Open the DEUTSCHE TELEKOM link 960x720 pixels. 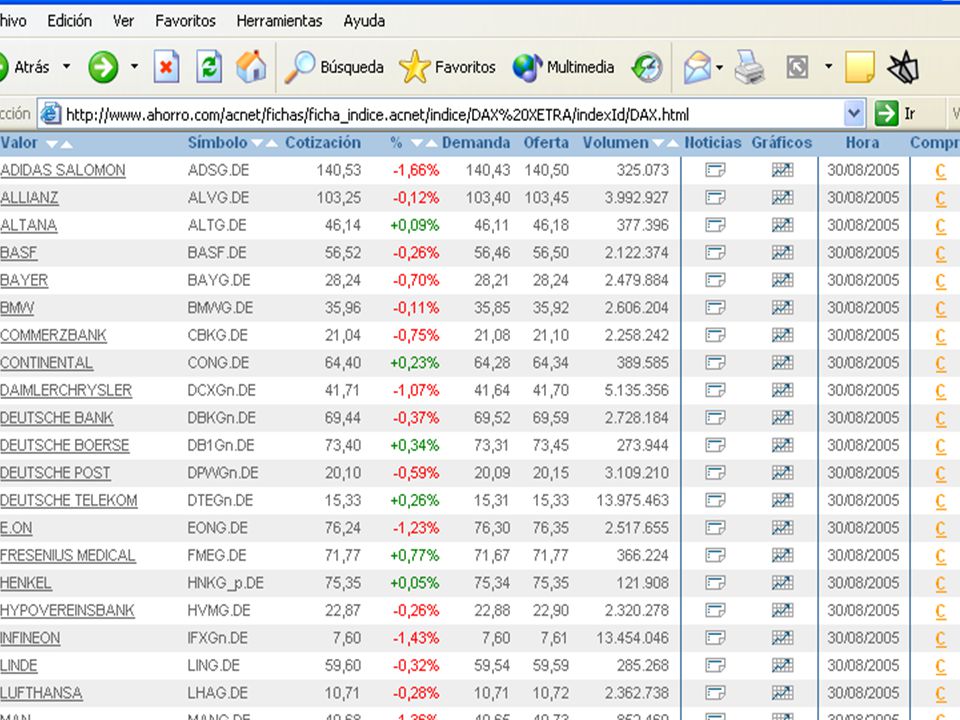(69, 501)
